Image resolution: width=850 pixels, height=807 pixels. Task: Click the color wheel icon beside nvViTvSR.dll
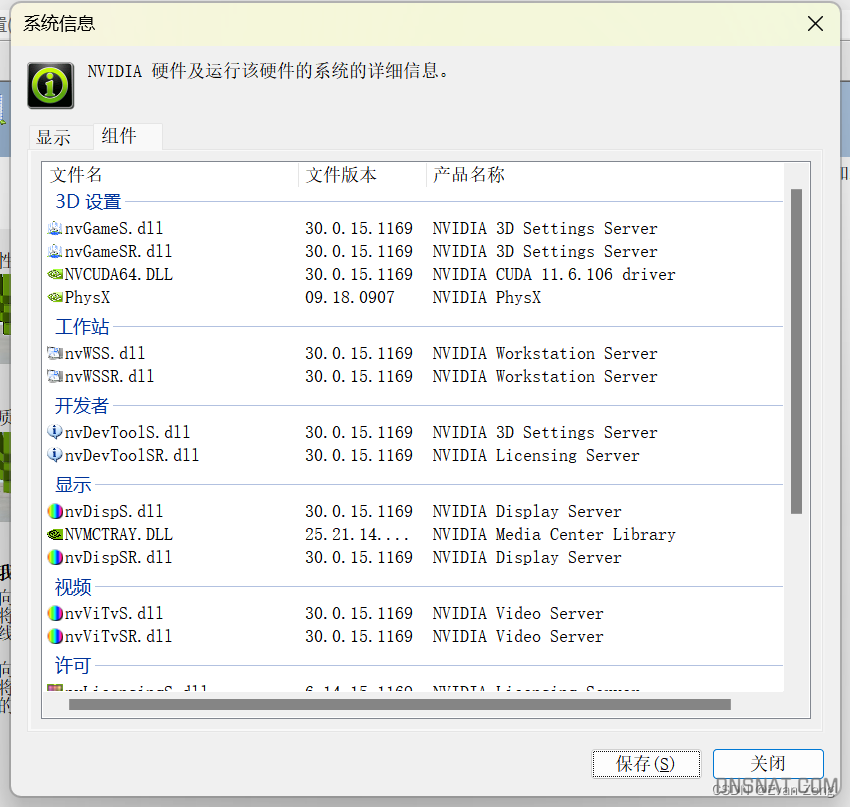click(55, 636)
